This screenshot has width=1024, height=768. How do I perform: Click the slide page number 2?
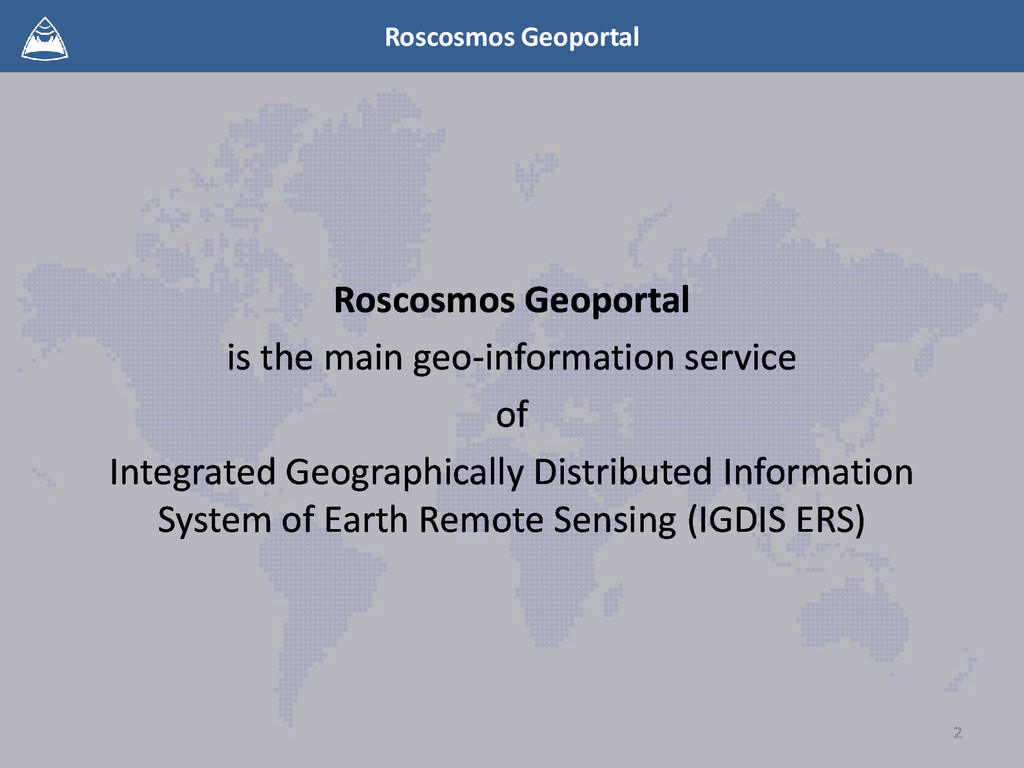957,732
